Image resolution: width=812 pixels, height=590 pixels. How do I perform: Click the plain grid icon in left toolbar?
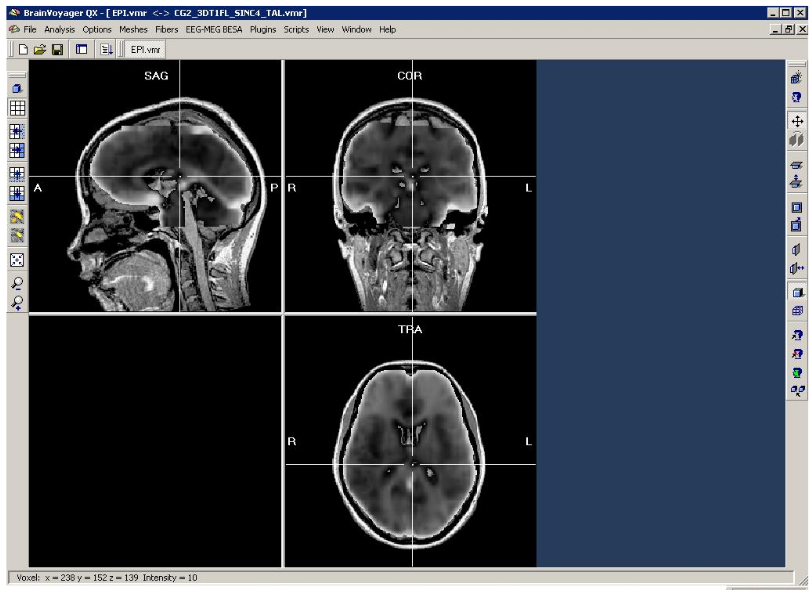pos(17,109)
